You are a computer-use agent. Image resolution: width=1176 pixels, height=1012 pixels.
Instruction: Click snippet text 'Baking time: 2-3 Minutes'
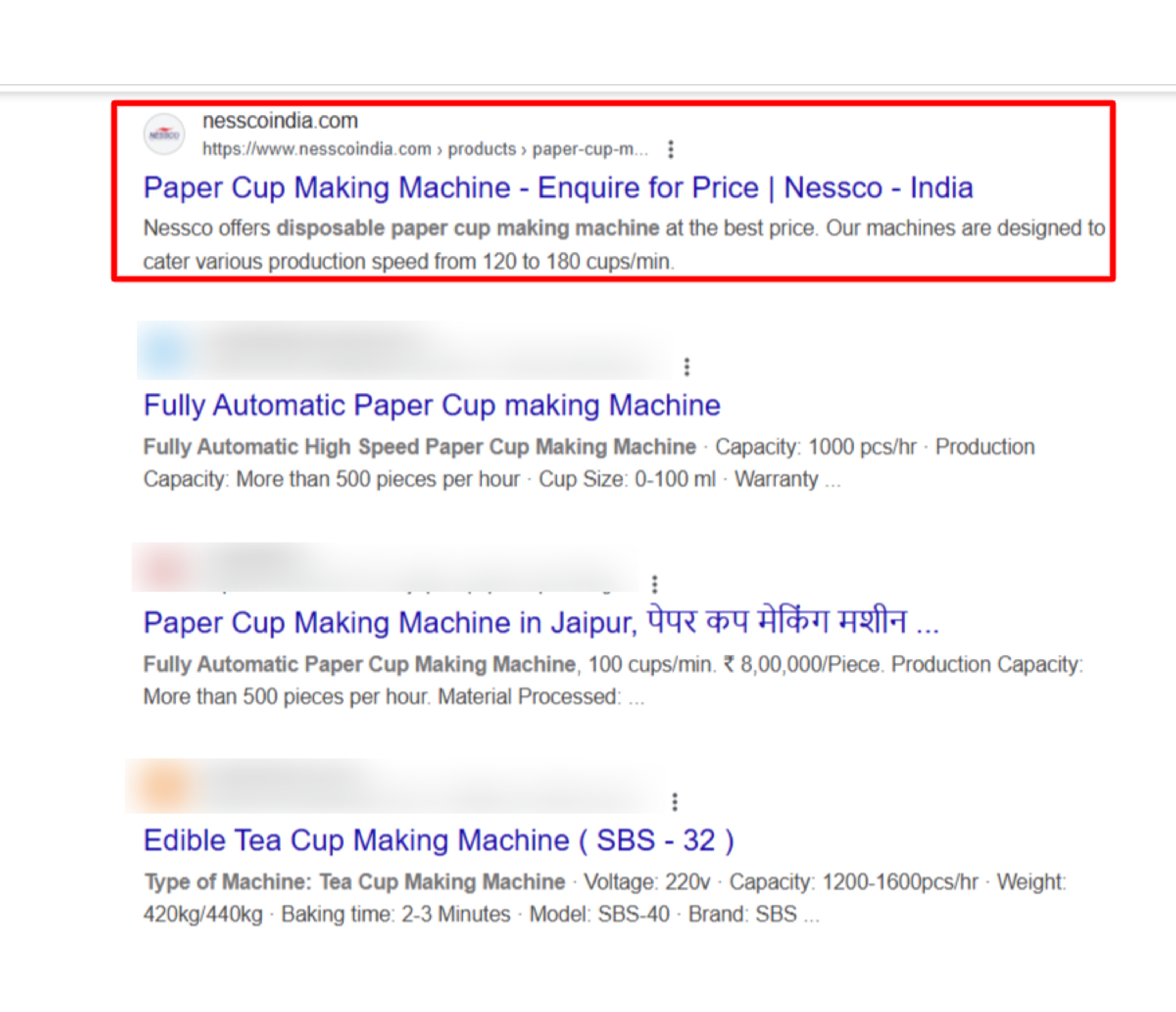pos(395,914)
